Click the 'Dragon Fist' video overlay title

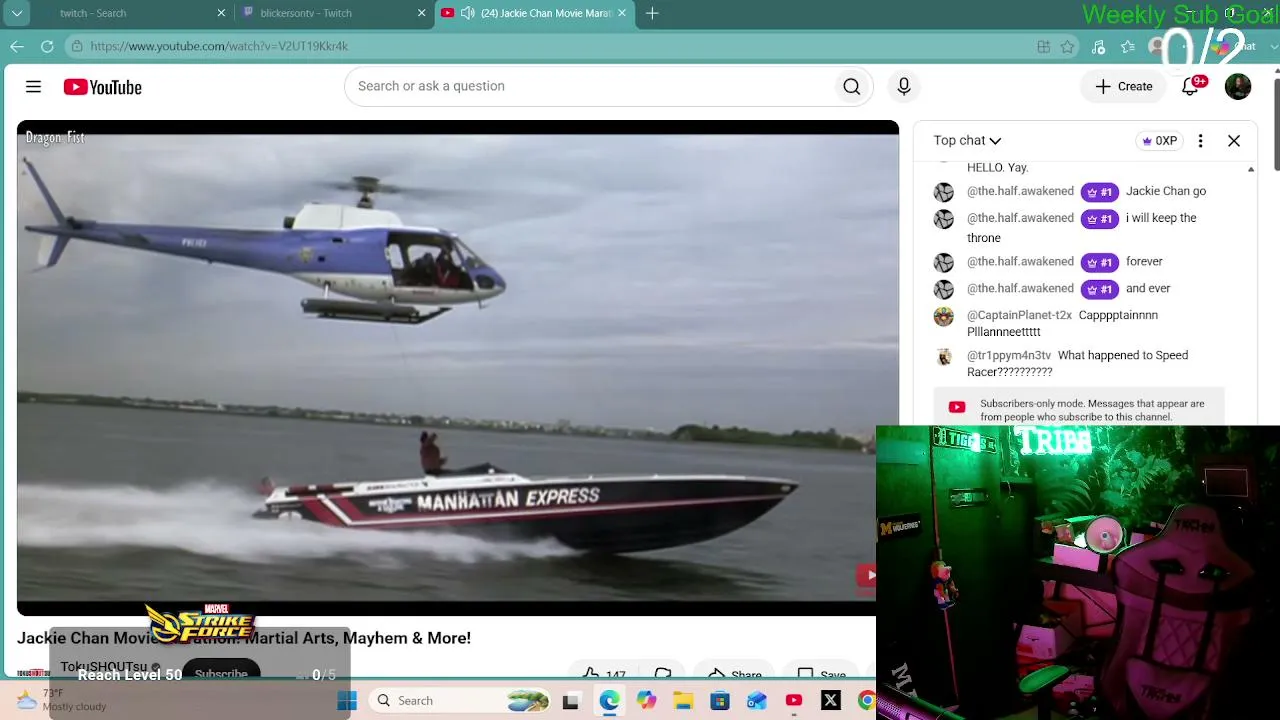(x=55, y=137)
